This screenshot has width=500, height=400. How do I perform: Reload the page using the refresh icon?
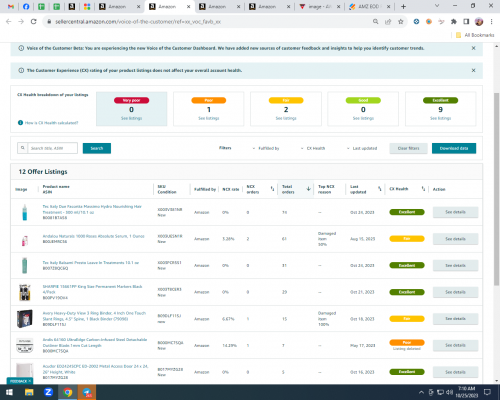tap(33, 22)
